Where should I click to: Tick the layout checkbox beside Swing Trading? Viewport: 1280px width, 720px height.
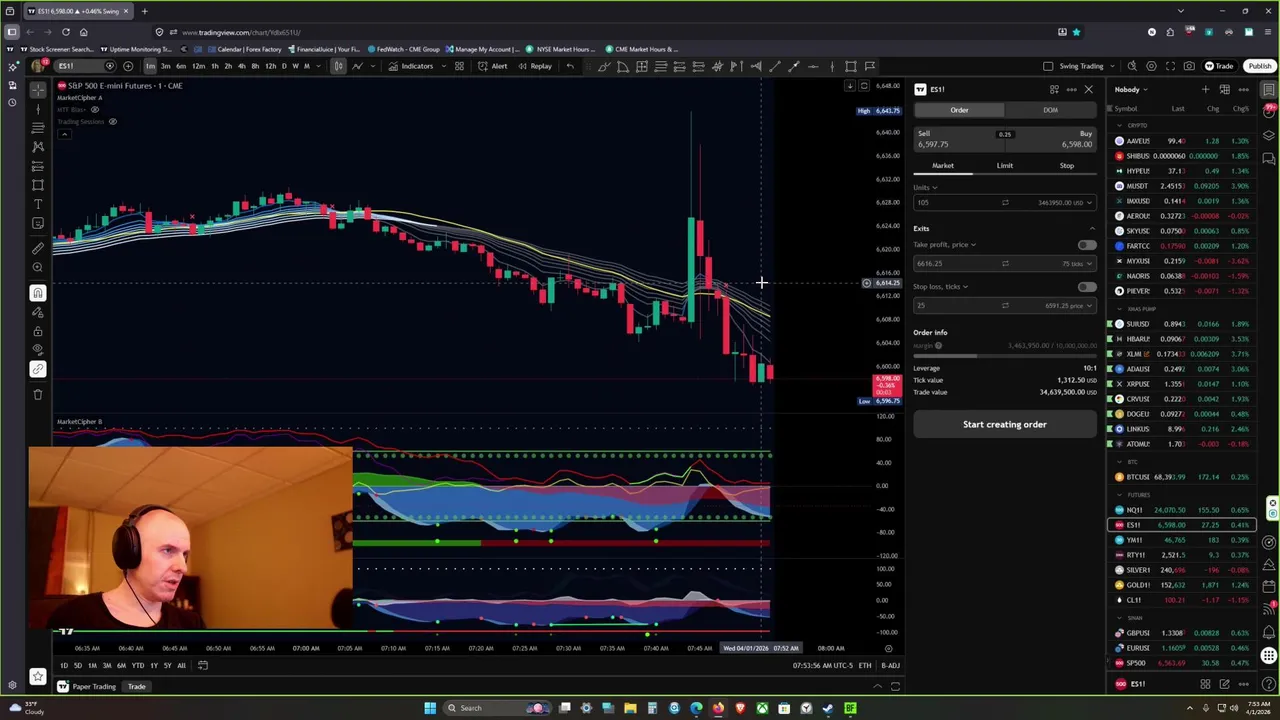click(x=1048, y=66)
